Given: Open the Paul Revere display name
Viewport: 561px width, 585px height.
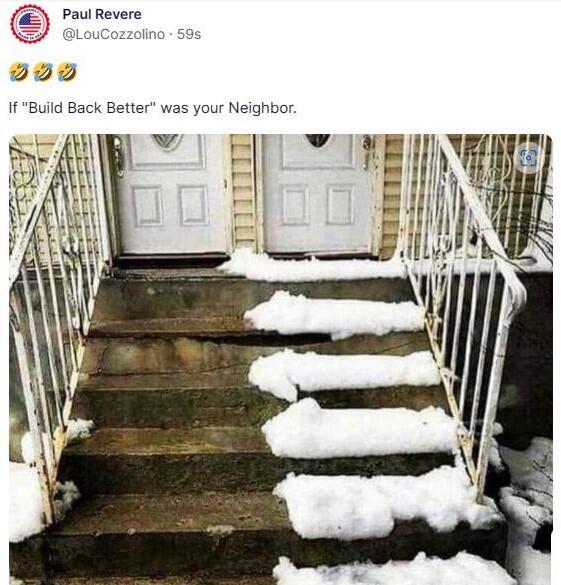Looking at the screenshot, I should 102,14.
